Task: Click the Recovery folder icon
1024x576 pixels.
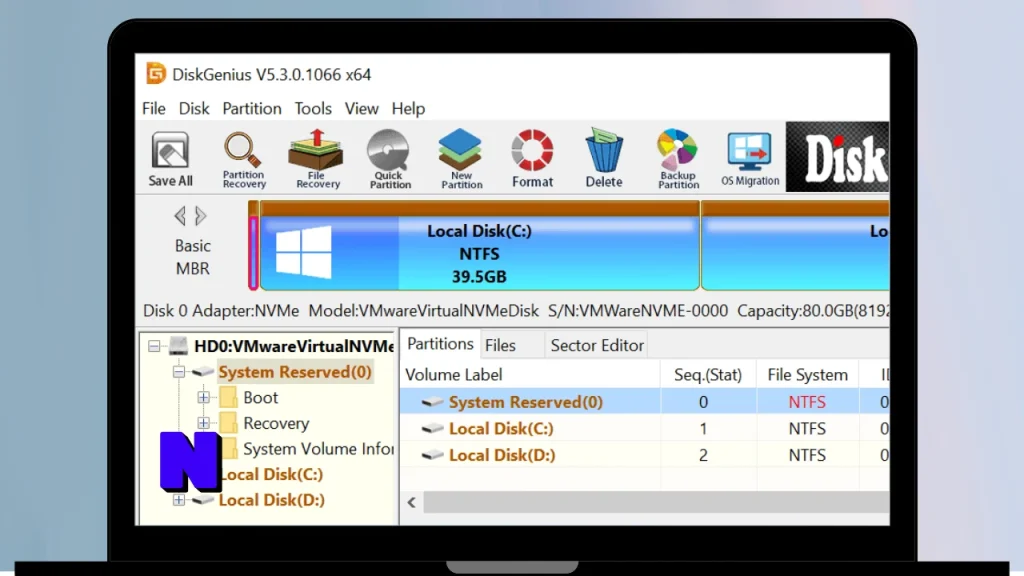Action: tap(228, 423)
